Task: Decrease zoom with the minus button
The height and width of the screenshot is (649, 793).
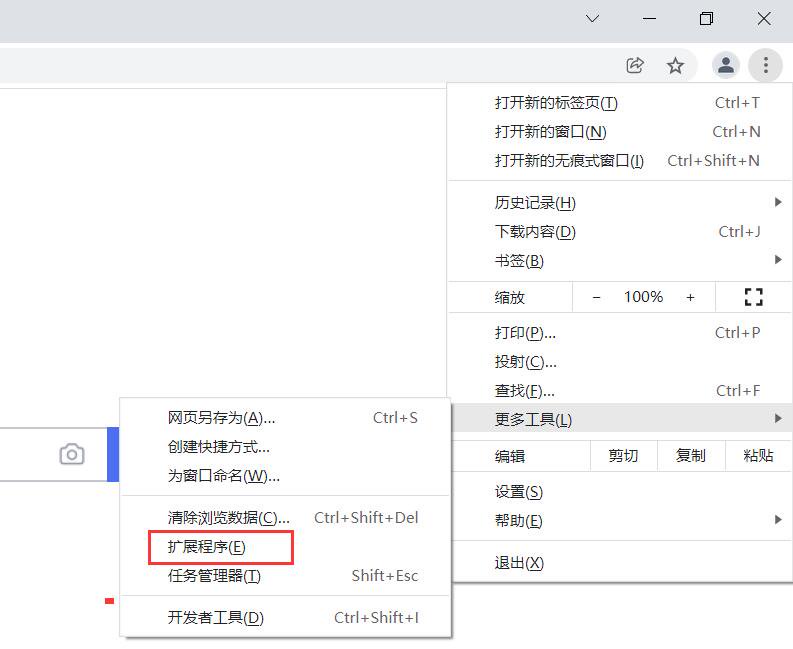Action: [596, 297]
